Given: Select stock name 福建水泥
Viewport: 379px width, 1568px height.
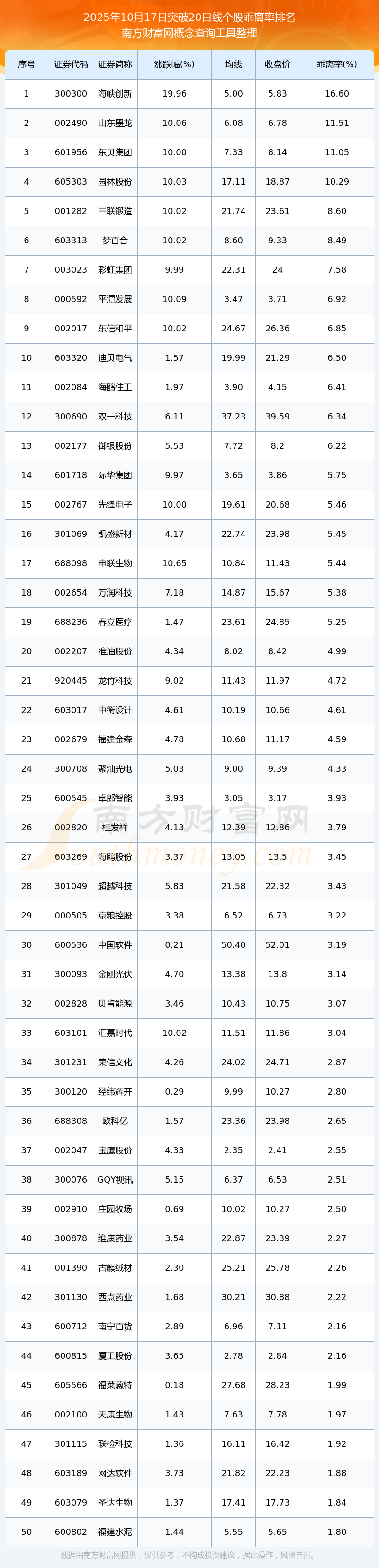Looking at the screenshot, I should click(115, 1532).
